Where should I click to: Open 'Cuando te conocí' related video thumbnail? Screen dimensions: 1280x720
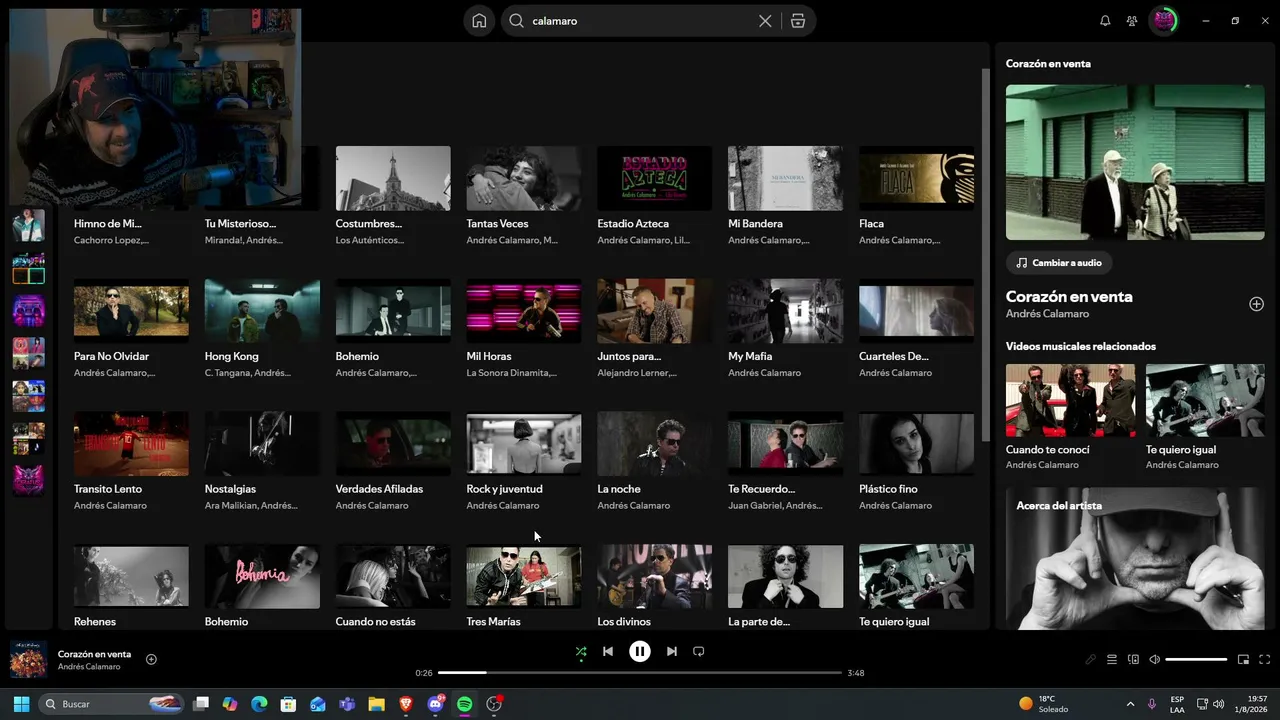[1070, 400]
